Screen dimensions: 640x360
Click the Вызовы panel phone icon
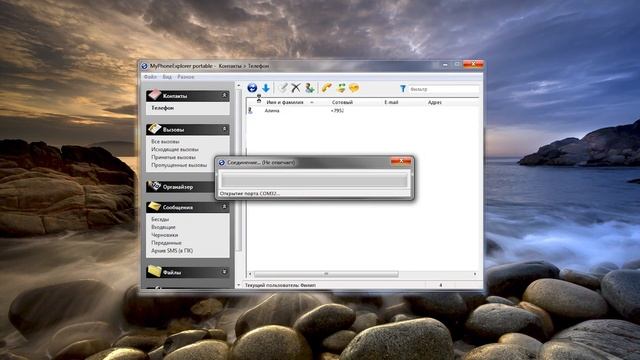coord(155,129)
